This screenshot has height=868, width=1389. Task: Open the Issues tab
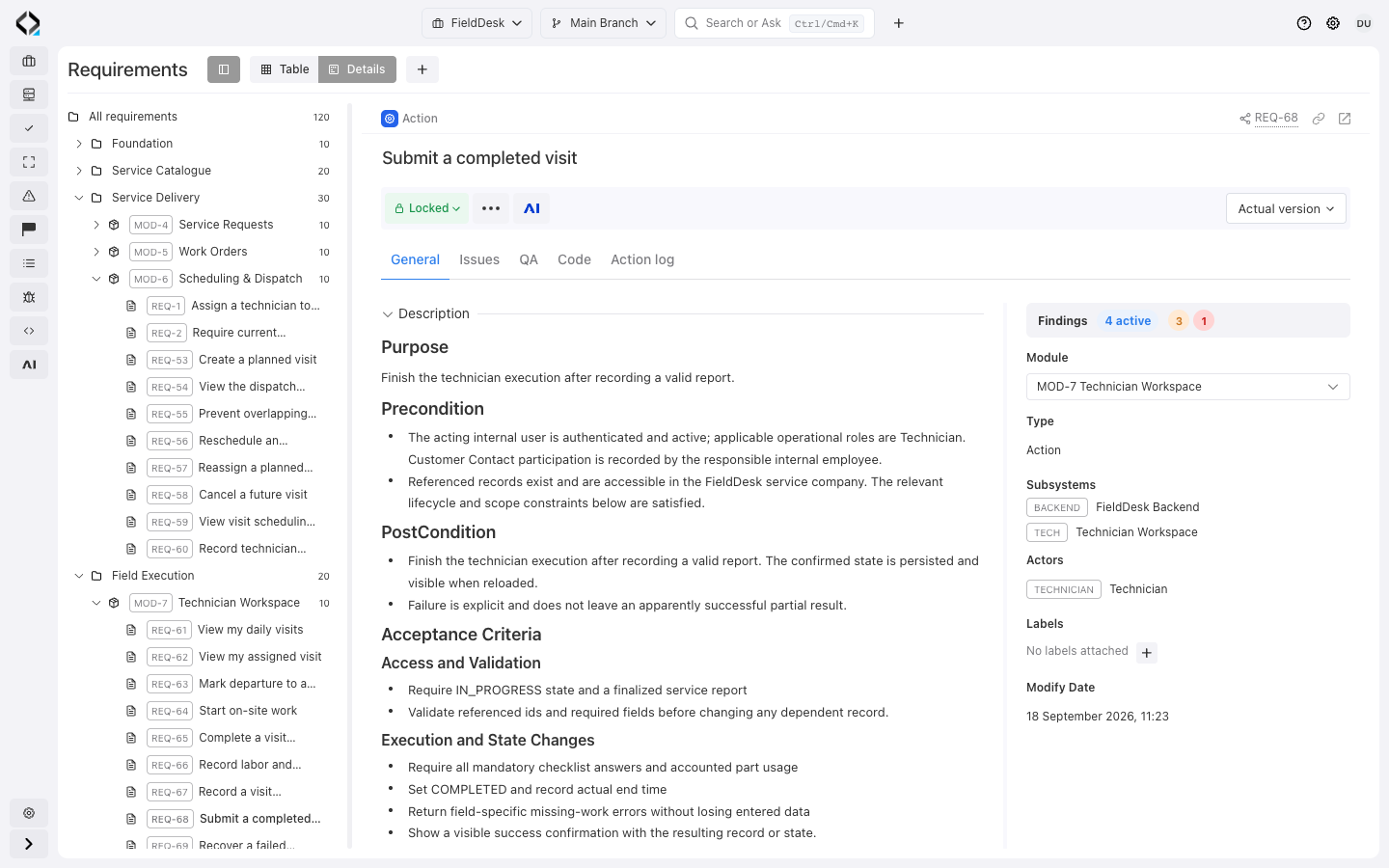point(479,260)
